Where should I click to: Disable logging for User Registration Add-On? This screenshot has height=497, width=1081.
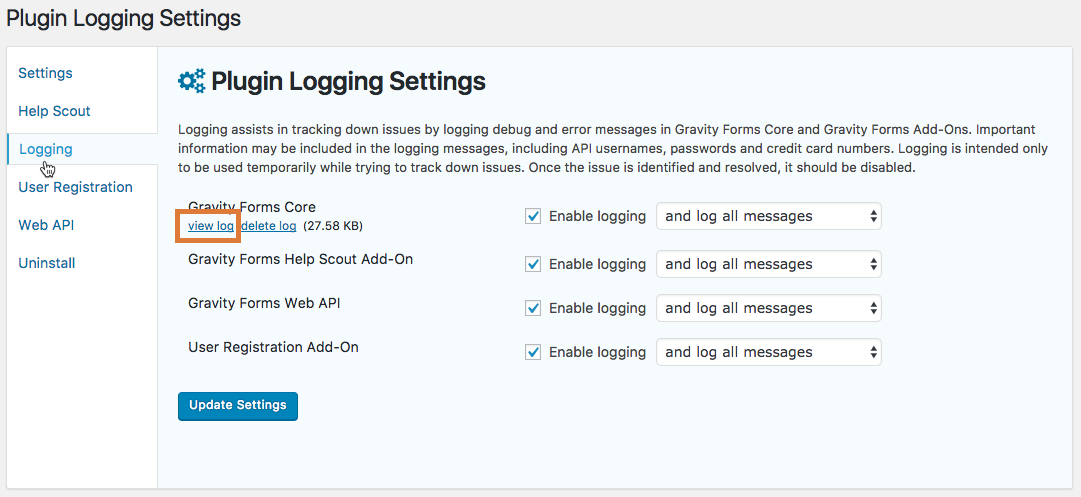(x=533, y=352)
